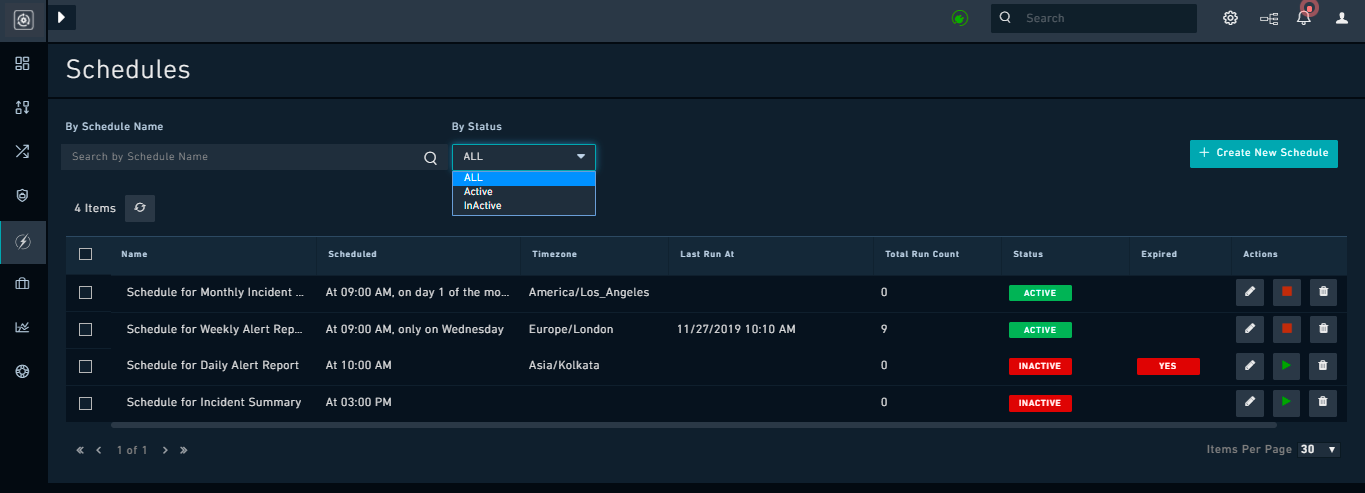Image resolution: width=1365 pixels, height=493 pixels.
Task: Click the YES expired badge
Action: (1168, 366)
